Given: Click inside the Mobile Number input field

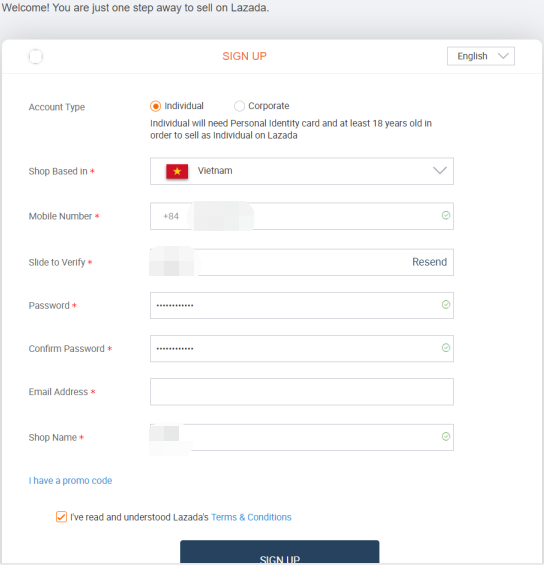Looking at the screenshot, I should 302,216.
